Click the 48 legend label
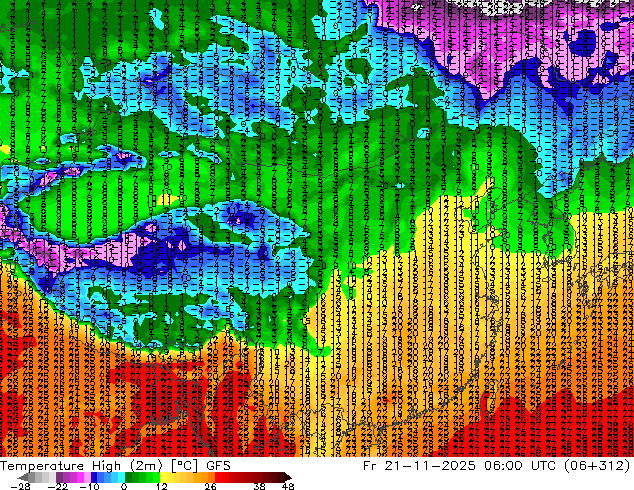The height and width of the screenshot is (490, 634). click(x=288, y=486)
